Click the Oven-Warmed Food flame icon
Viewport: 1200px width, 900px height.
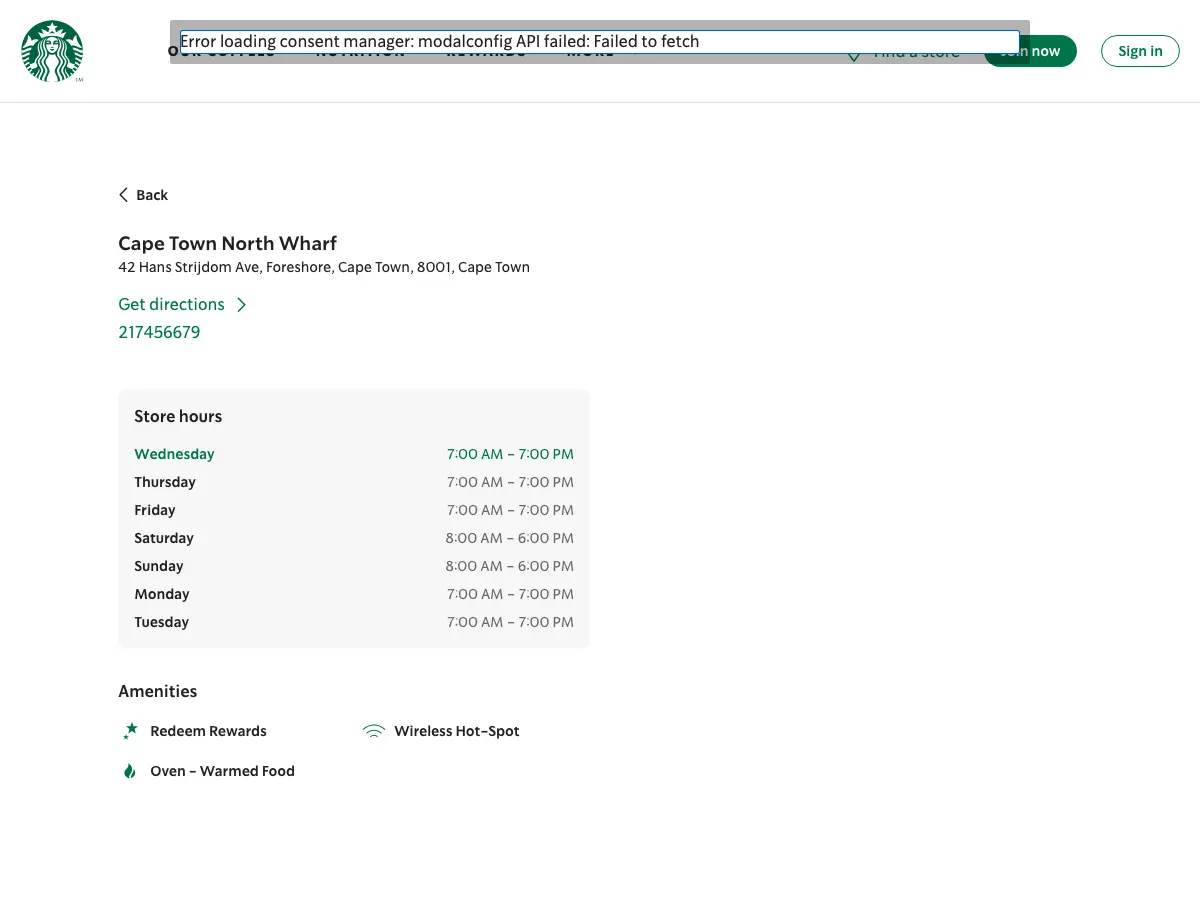[x=129, y=771]
